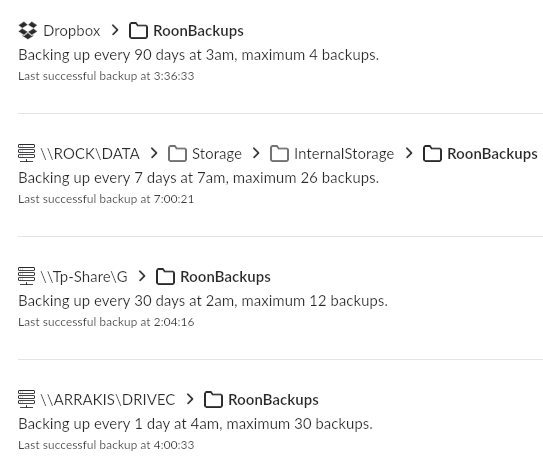Select the 90 days Dropbox backup schedule
This screenshot has width=543, height=471.
198,55
